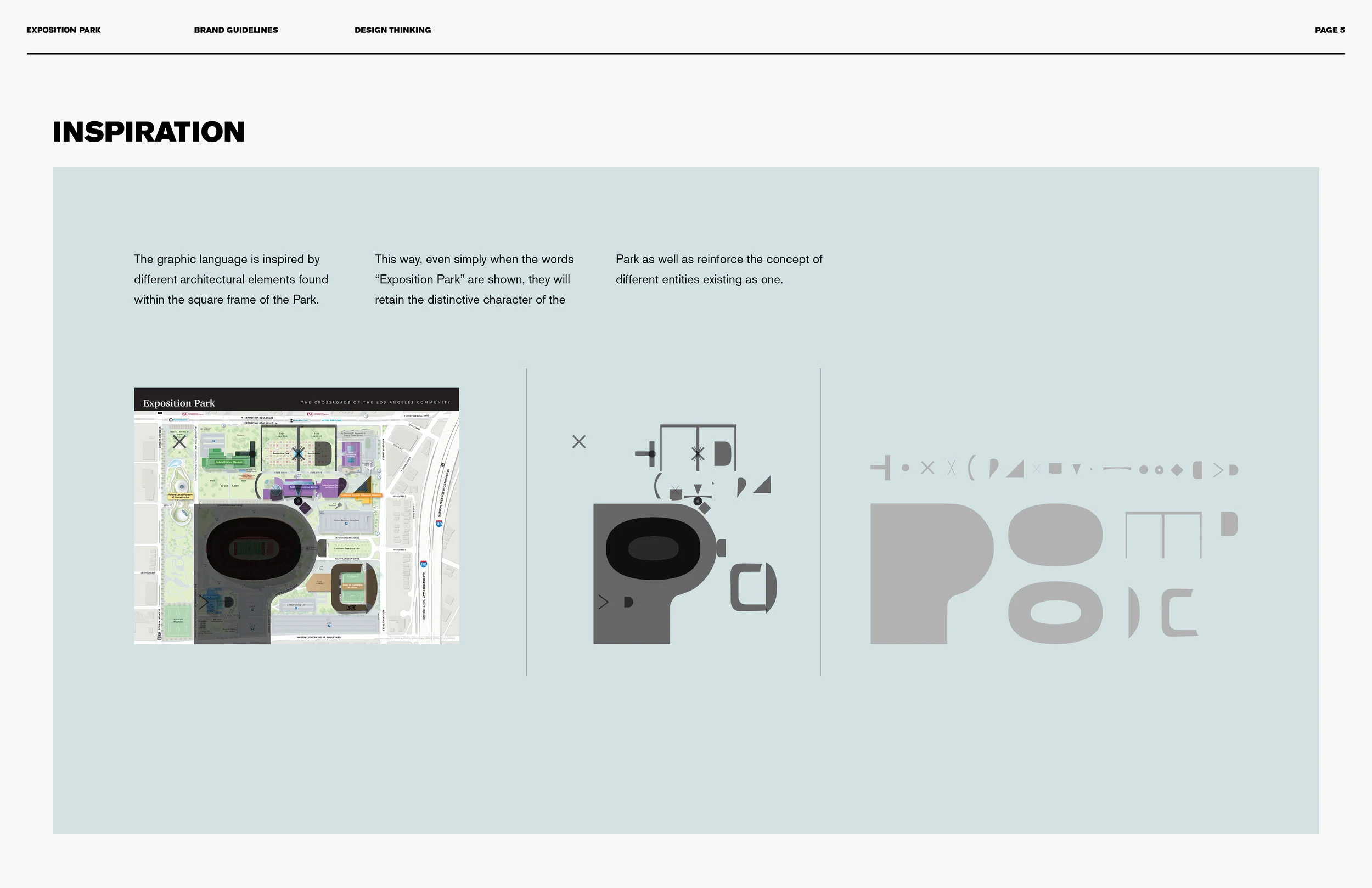Click the X marker in Jesse A. Brewer Jr. Park
Screen dimensions: 1372x888
[x=180, y=442]
